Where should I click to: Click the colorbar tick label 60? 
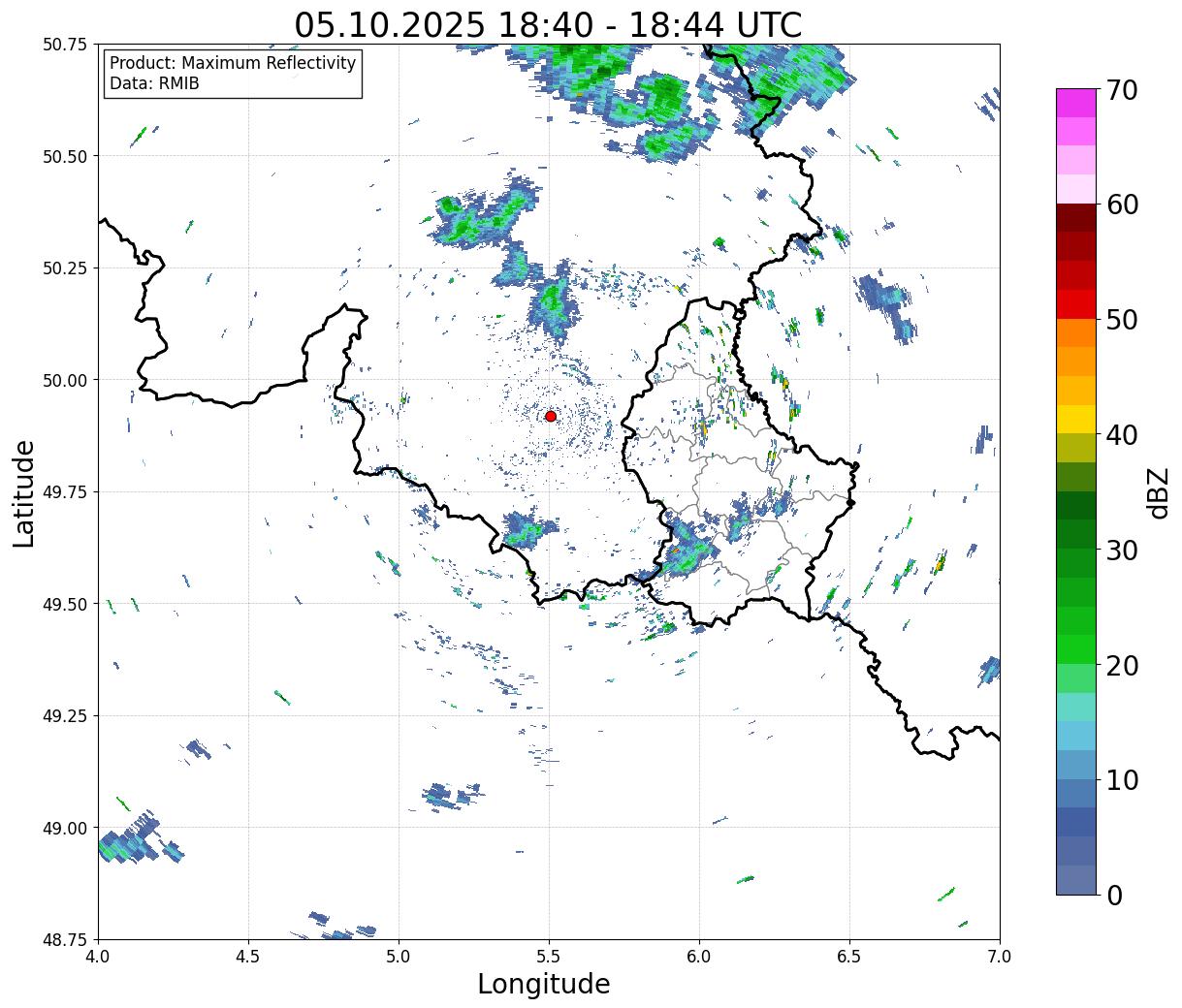[x=1122, y=205]
